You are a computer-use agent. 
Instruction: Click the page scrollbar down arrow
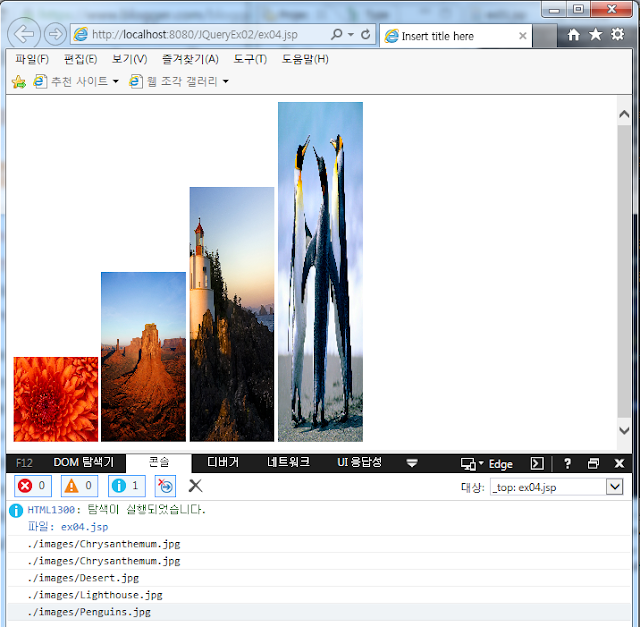point(624,430)
